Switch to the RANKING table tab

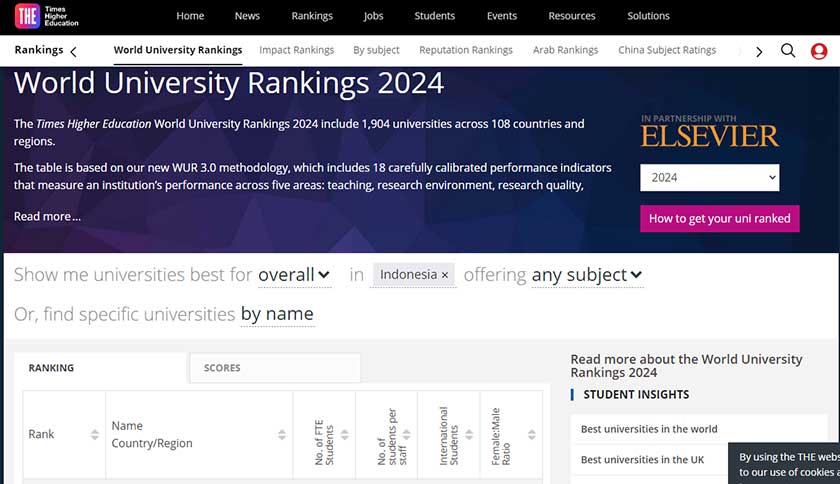coord(101,368)
